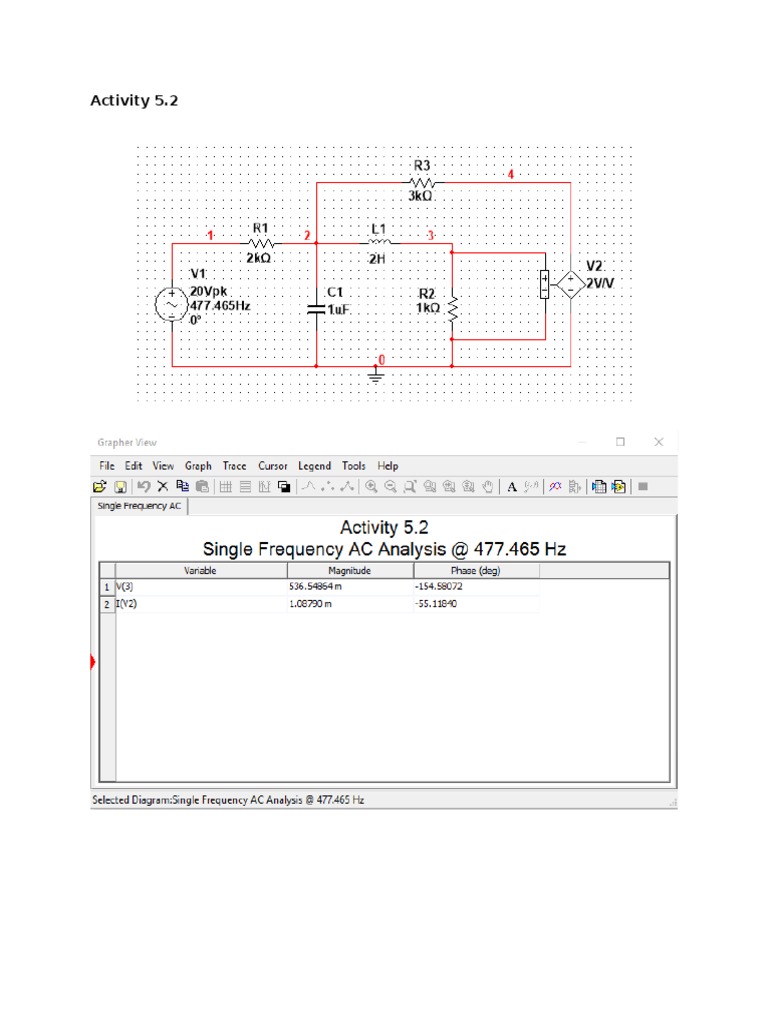Image resolution: width=768 pixels, height=1024 pixels.
Task: Click phase value -154.58072
Action: (439, 586)
